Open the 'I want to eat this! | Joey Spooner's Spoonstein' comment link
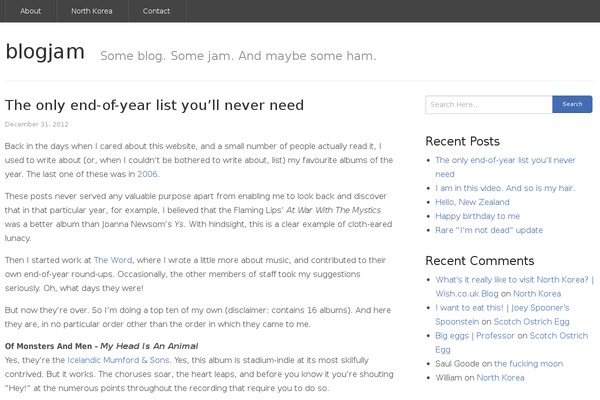Image resolution: width=600 pixels, height=400 pixels. 502,315
